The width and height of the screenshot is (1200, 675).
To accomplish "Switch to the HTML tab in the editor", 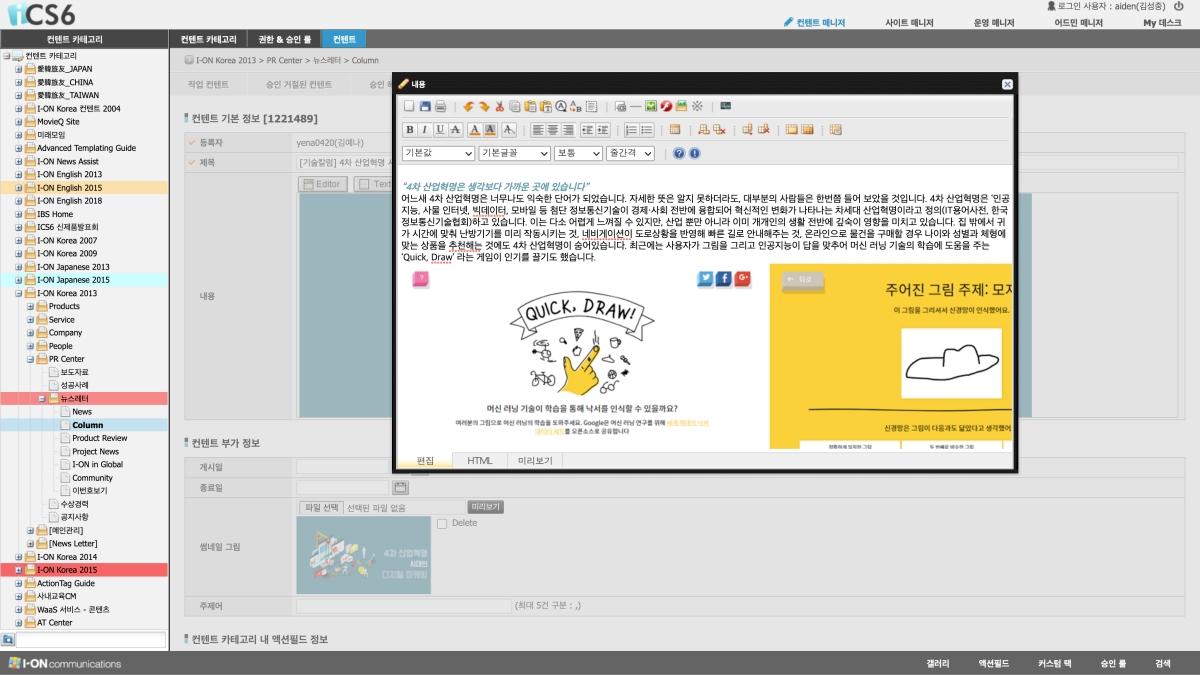I will (x=480, y=460).
